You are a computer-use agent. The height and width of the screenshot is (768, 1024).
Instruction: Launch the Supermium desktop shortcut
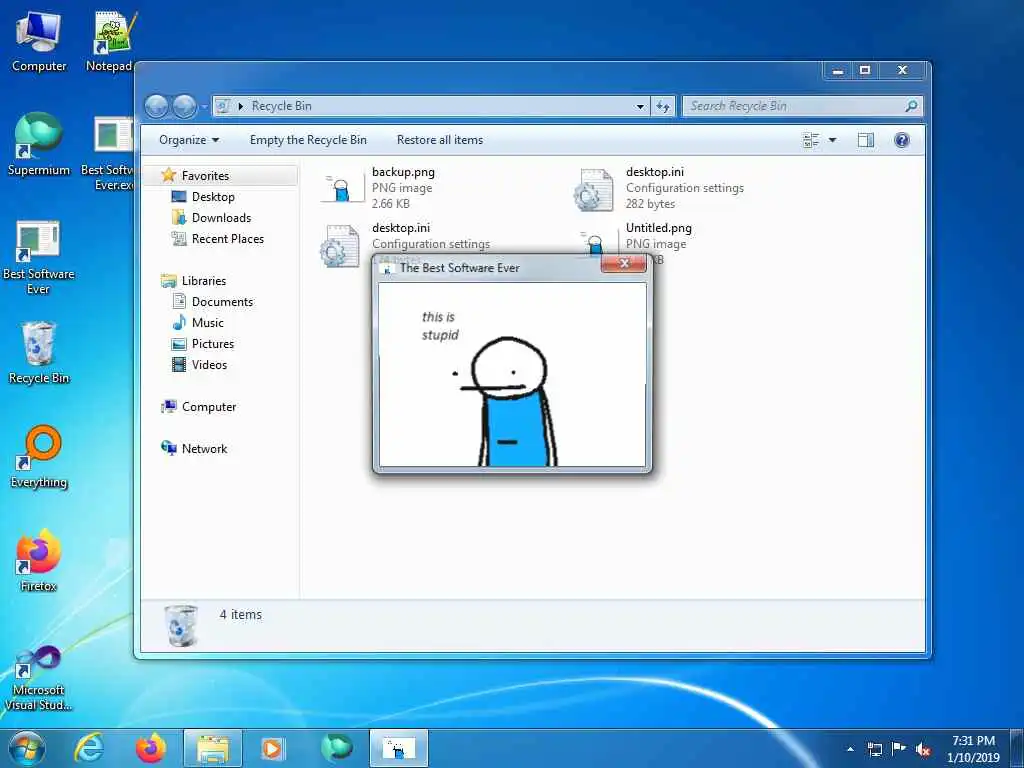(x=39, y=144)
